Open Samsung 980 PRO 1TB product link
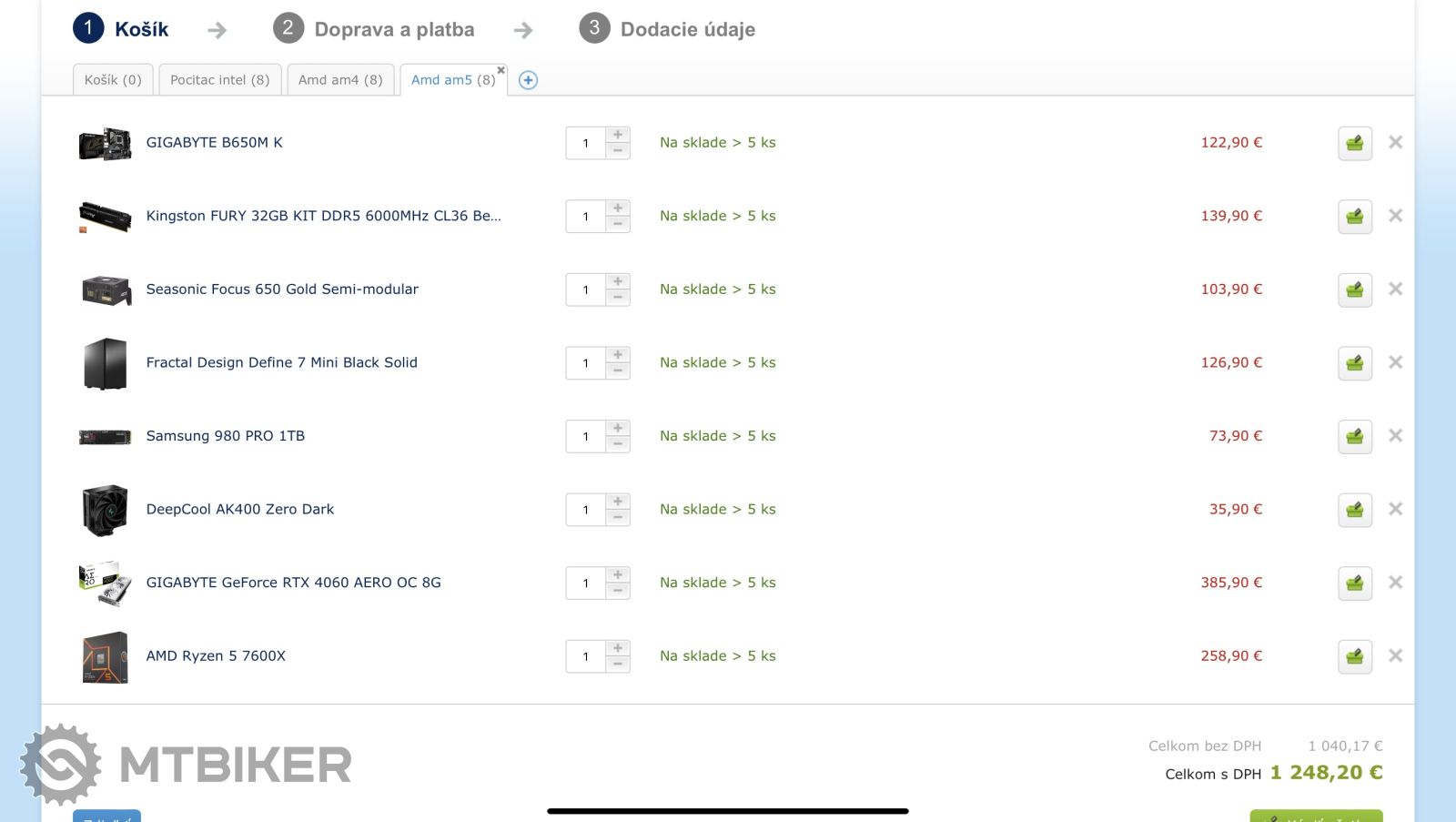The height and width of the screenshot is (822, 1456). point(225,436)
